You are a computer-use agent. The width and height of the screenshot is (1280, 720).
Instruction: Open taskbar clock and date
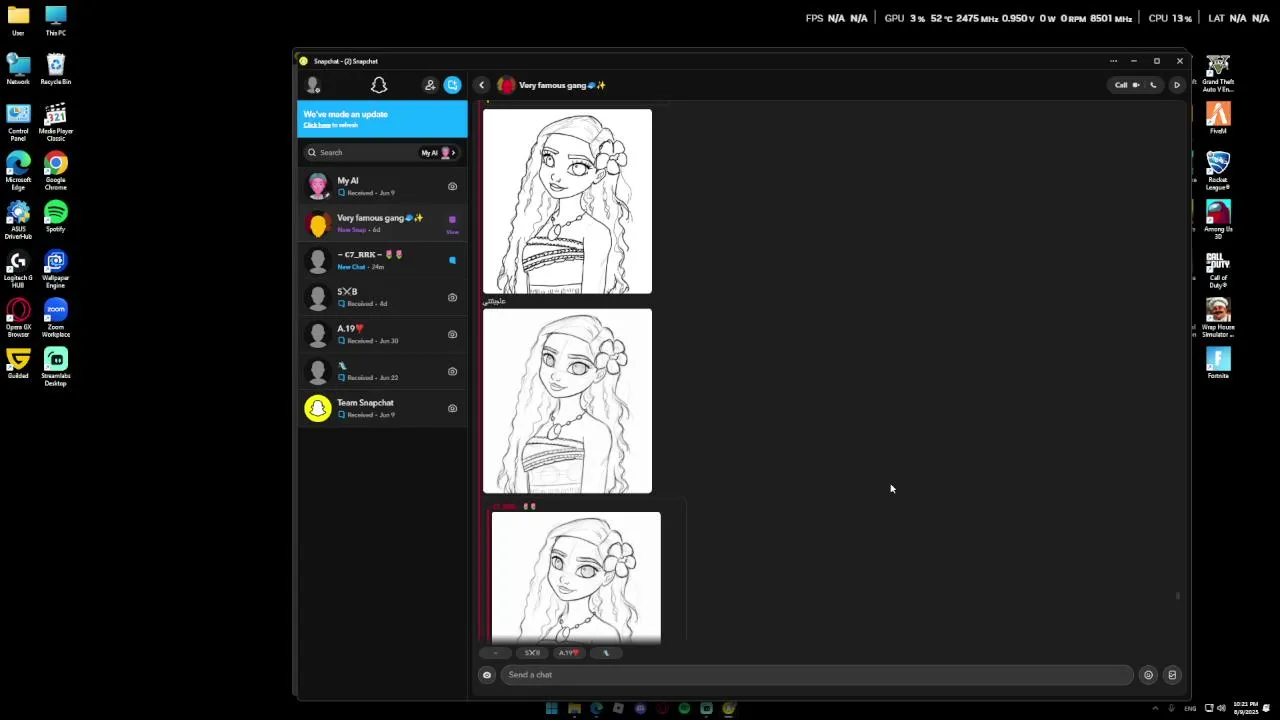pos(1246,708)
